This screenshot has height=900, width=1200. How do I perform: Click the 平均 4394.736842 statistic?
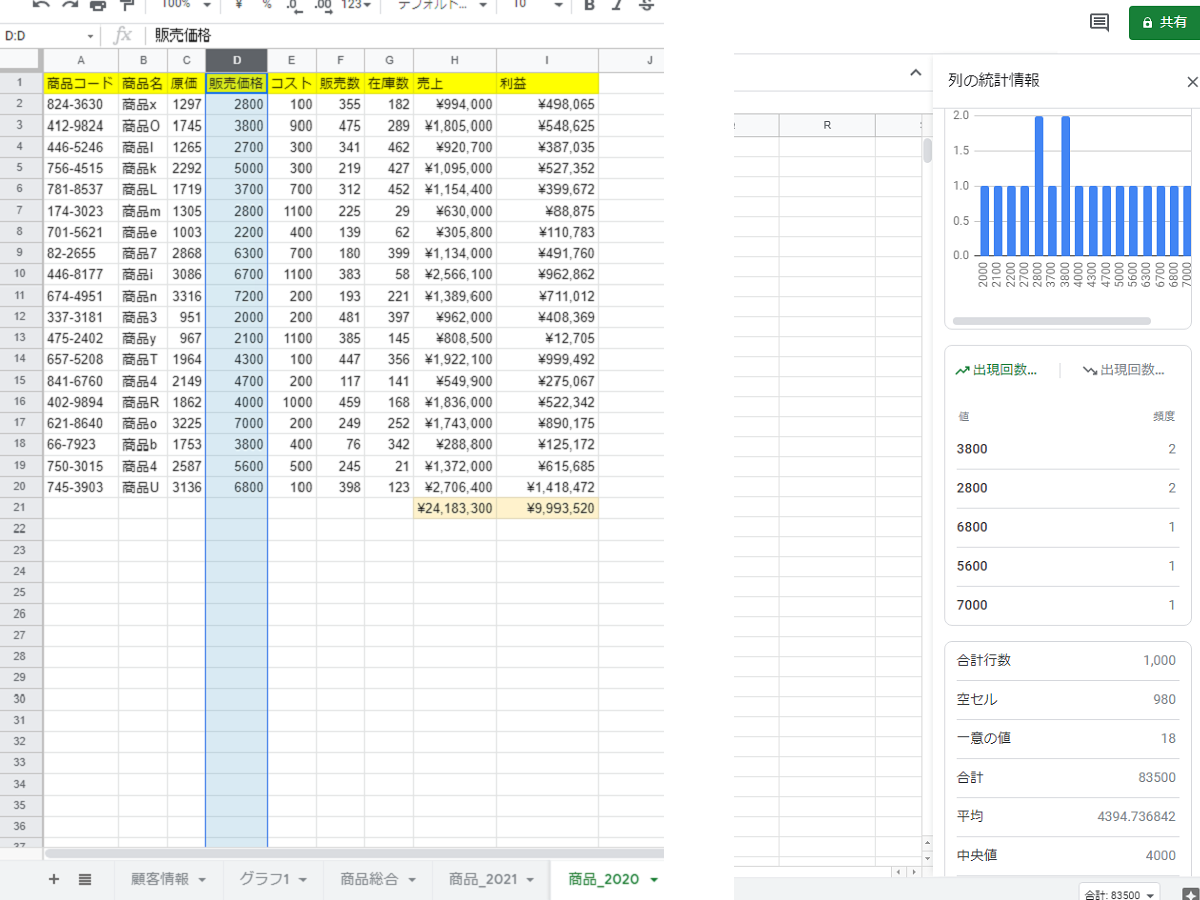point(1066,816)
